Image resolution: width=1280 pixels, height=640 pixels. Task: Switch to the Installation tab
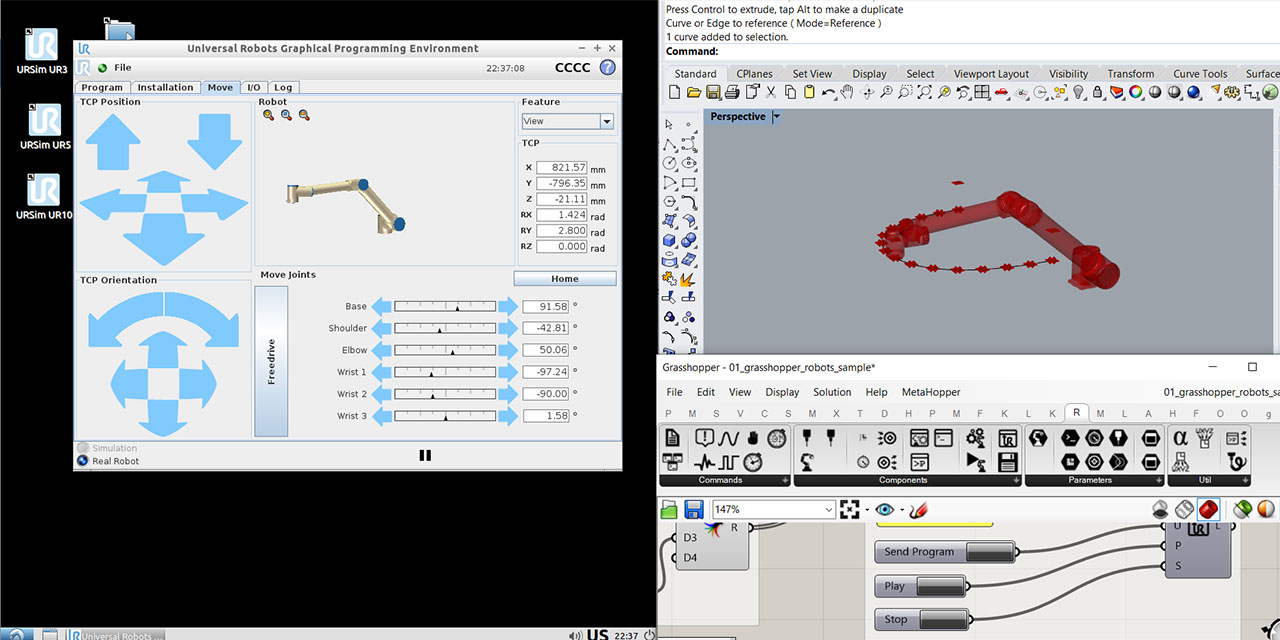pyautogui.click(x=165, y=87)
